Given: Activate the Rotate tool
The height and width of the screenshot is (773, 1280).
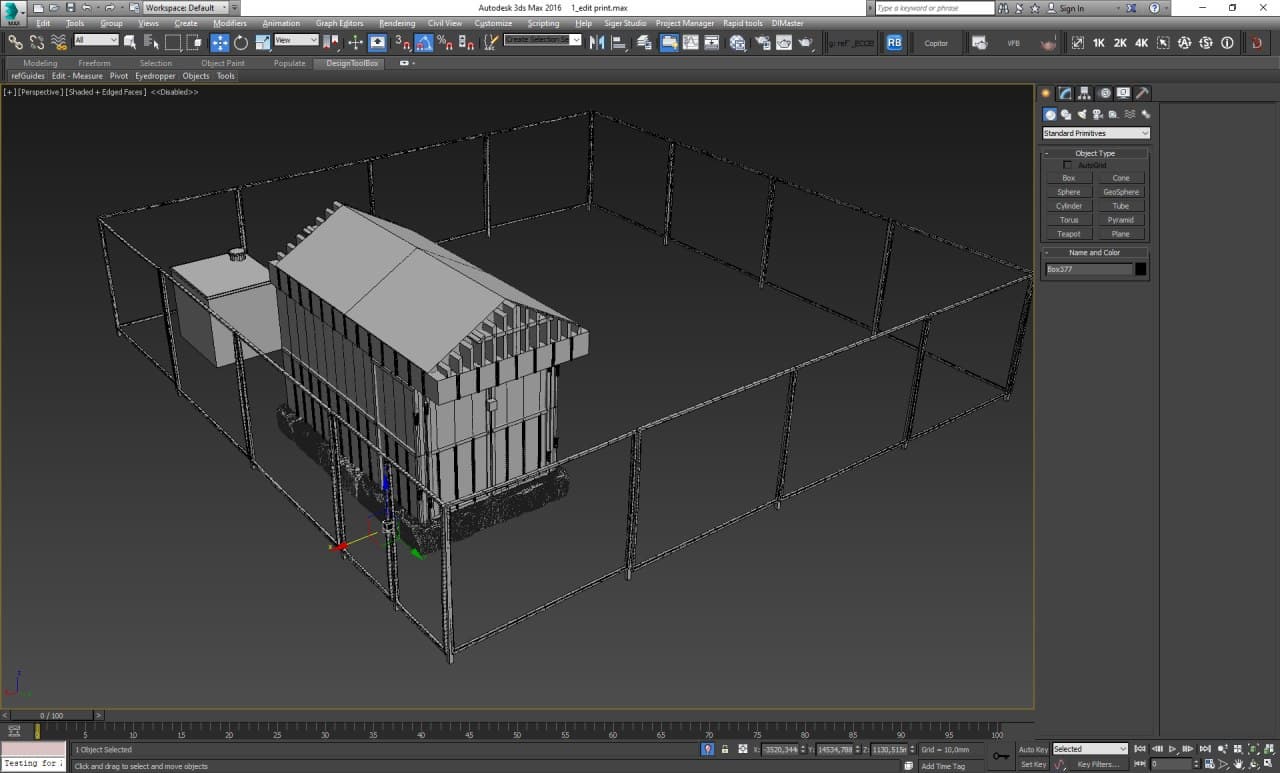Looking at the screenshot, I should click(x=241, y=42).
